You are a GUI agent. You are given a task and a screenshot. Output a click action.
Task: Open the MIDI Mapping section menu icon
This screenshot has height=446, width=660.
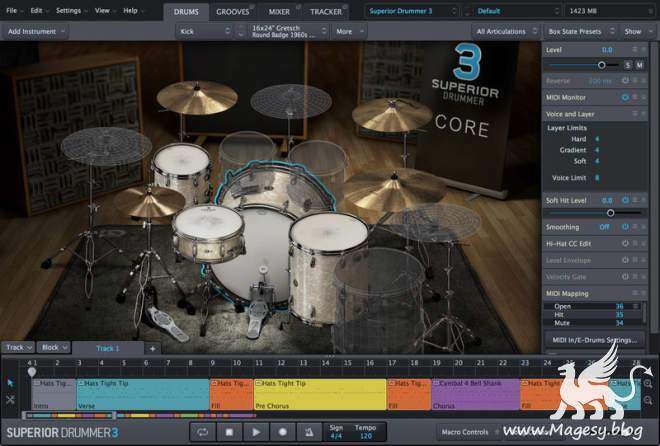pyautogui.click(x=635, y=293)
